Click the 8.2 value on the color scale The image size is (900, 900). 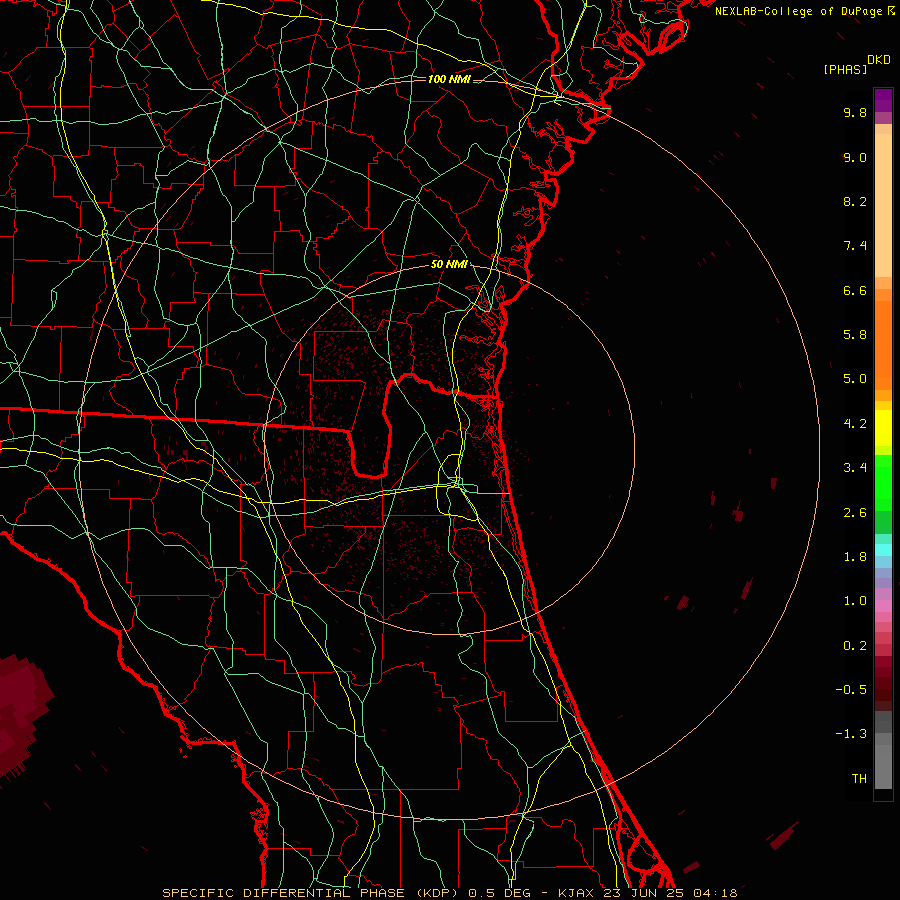(855, 201)
